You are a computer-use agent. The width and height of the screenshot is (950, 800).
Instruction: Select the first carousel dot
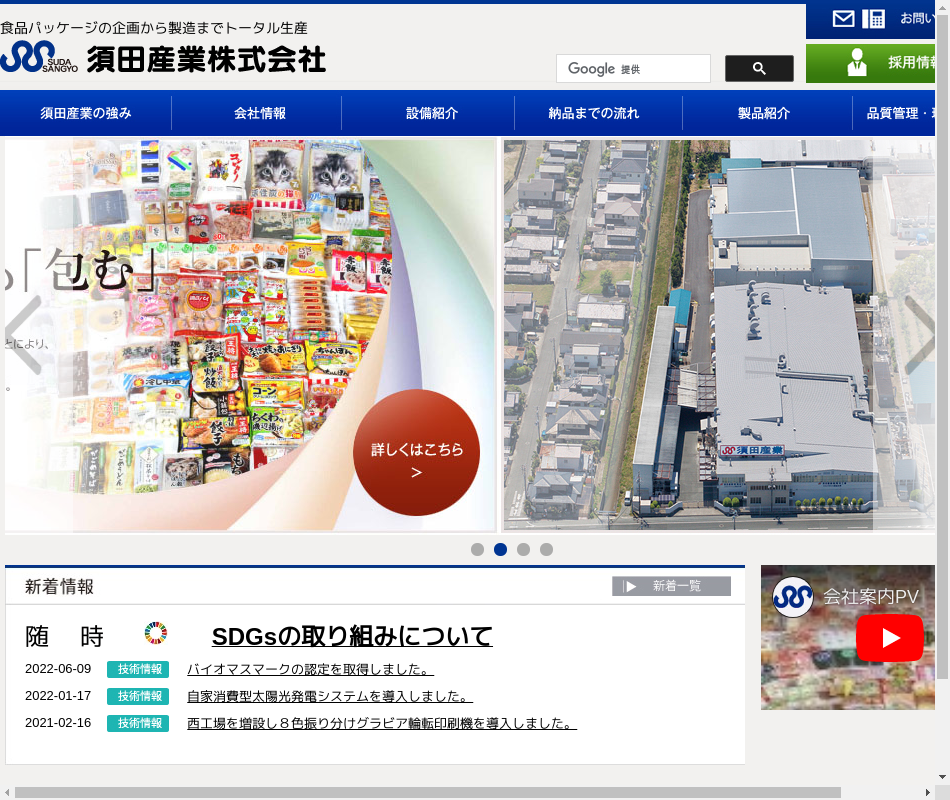coord(477,549)
